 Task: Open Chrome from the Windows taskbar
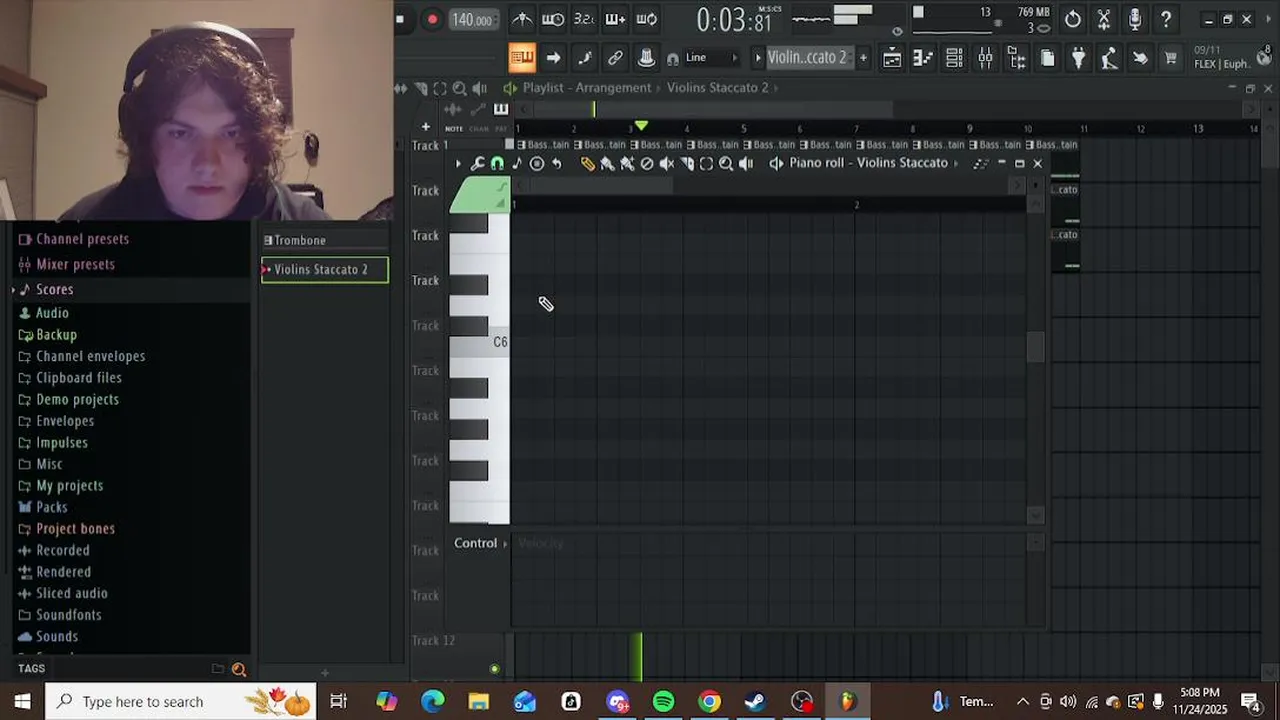[709, 702]
